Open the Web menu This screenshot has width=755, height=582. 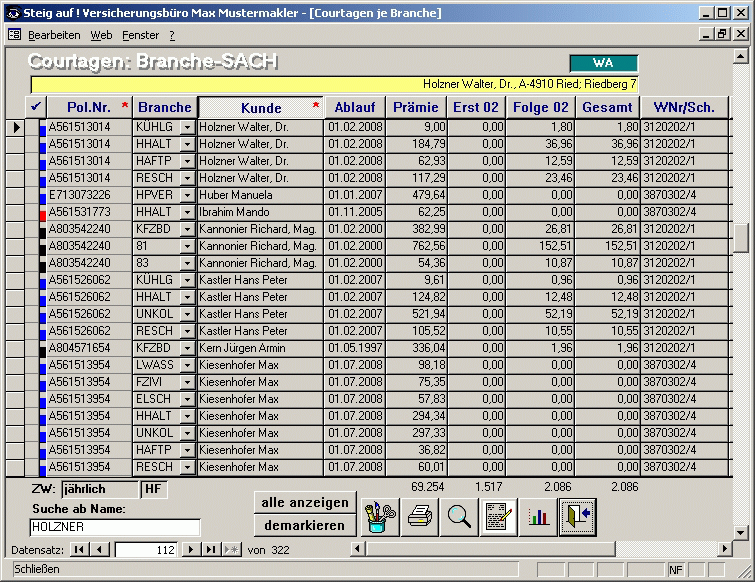101,35
